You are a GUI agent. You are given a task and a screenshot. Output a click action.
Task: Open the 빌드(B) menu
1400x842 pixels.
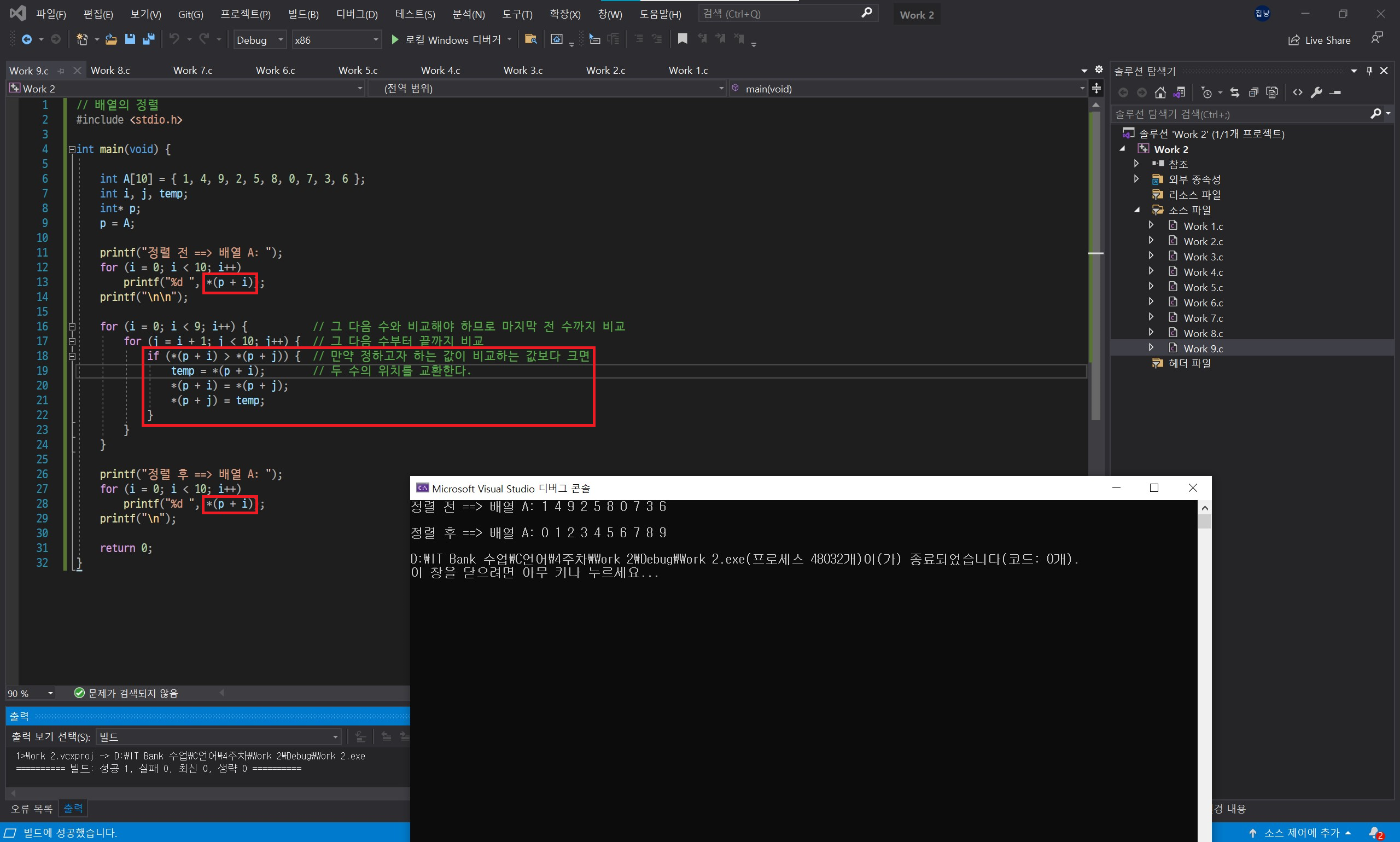coord(303,14)
